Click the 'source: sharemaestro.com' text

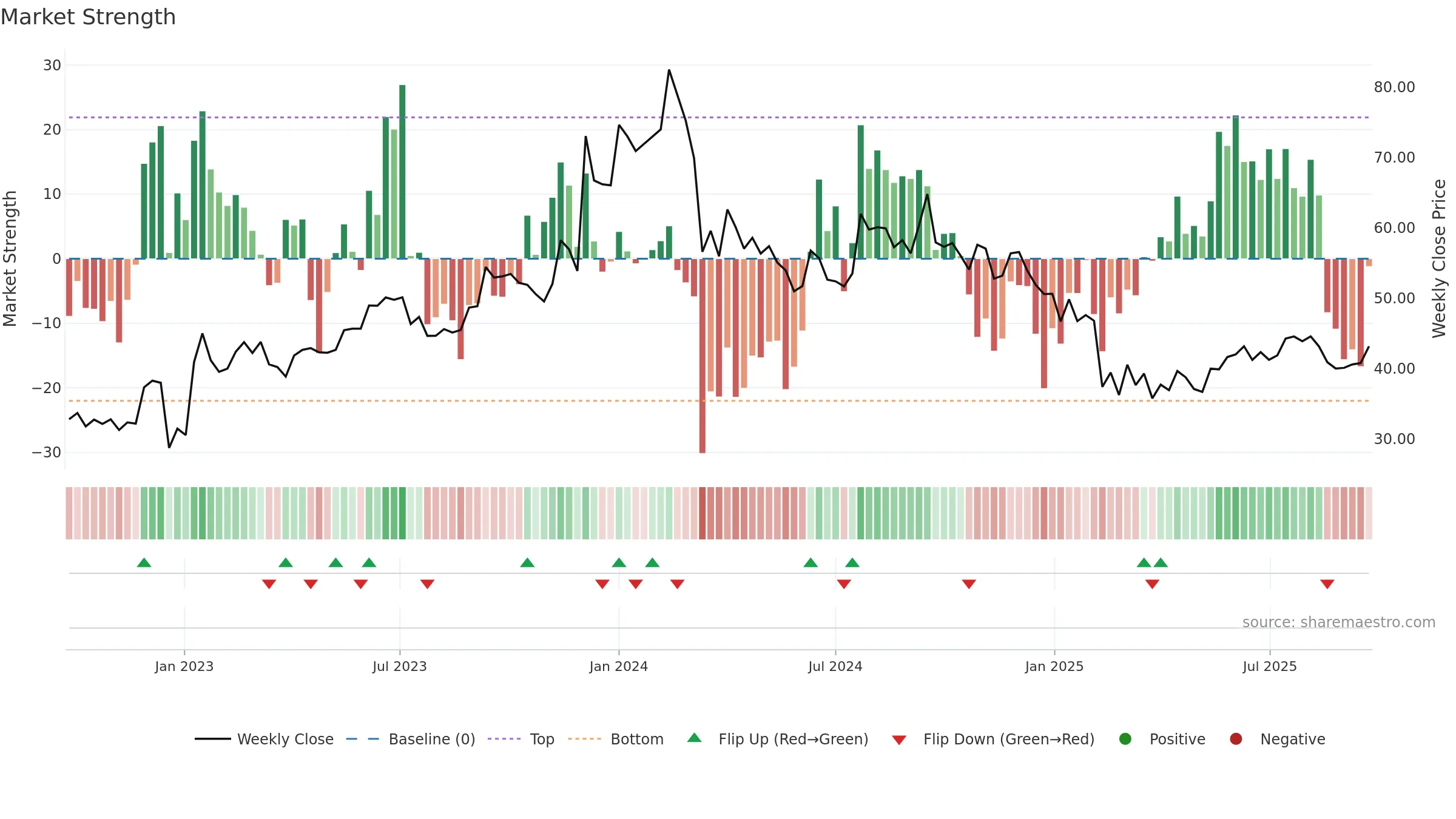pos(1339,622)
